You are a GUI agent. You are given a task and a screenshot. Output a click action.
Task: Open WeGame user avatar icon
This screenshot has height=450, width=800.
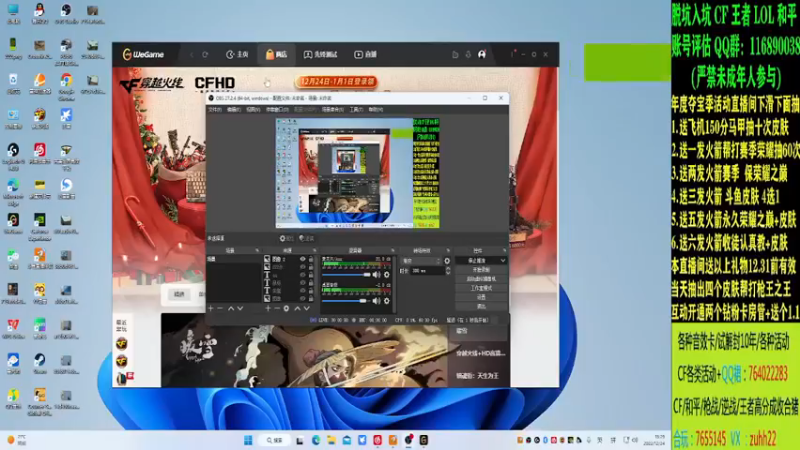coord(482,54)
